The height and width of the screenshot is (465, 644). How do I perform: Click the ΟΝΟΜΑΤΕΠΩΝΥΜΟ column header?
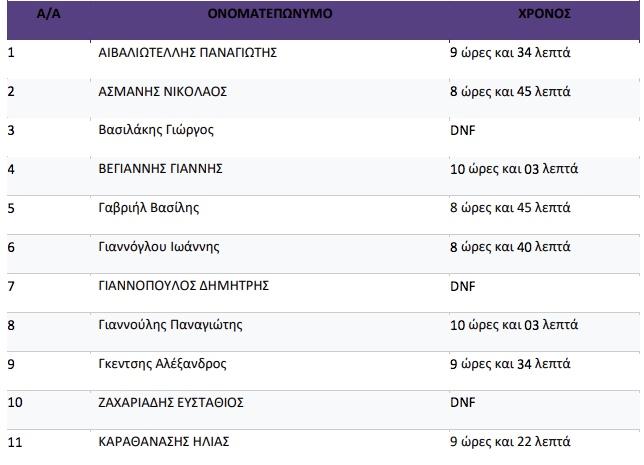pos(270,14)
